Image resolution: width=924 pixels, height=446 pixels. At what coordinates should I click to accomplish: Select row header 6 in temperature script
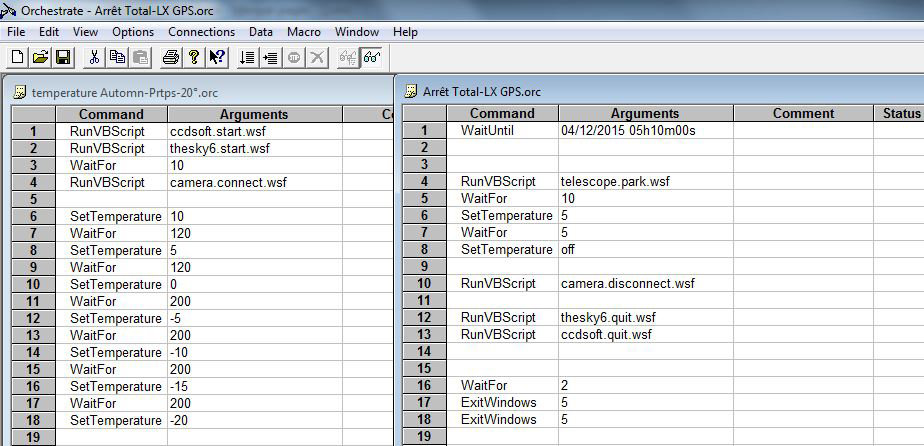point(34,216)
